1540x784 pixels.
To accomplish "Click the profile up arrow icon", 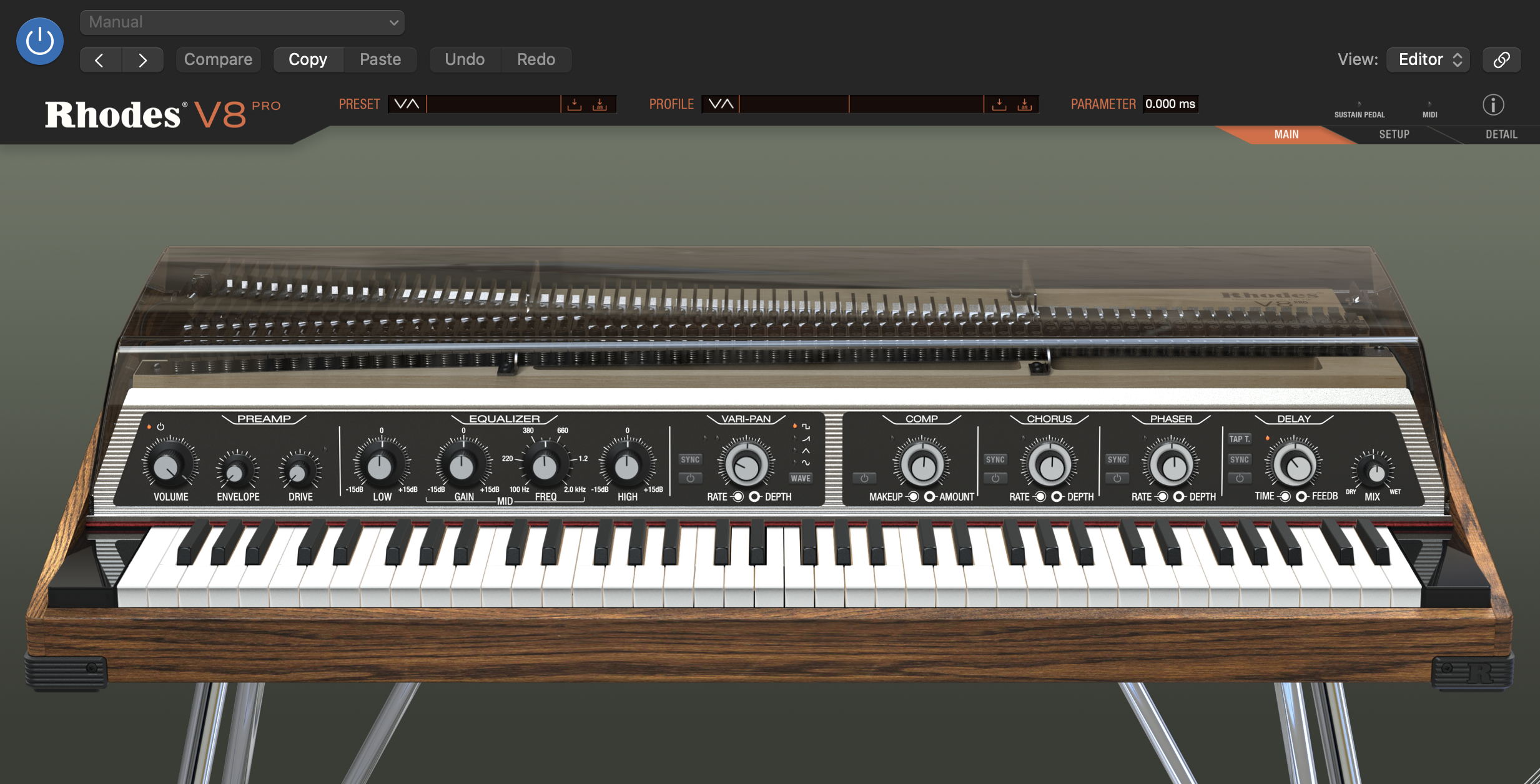I will [x=728, y=104].
